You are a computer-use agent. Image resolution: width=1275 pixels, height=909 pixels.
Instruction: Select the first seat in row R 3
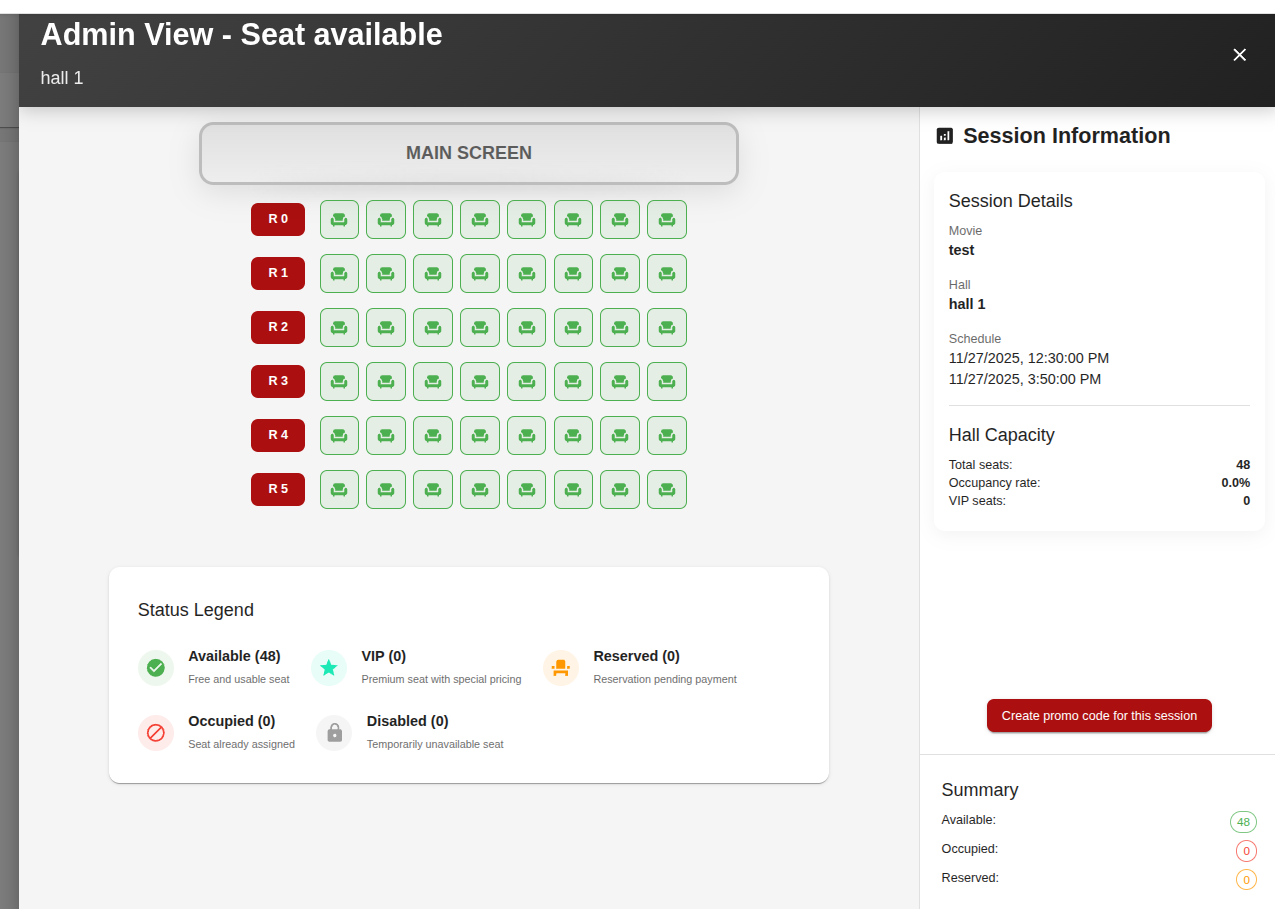point(339,381)
